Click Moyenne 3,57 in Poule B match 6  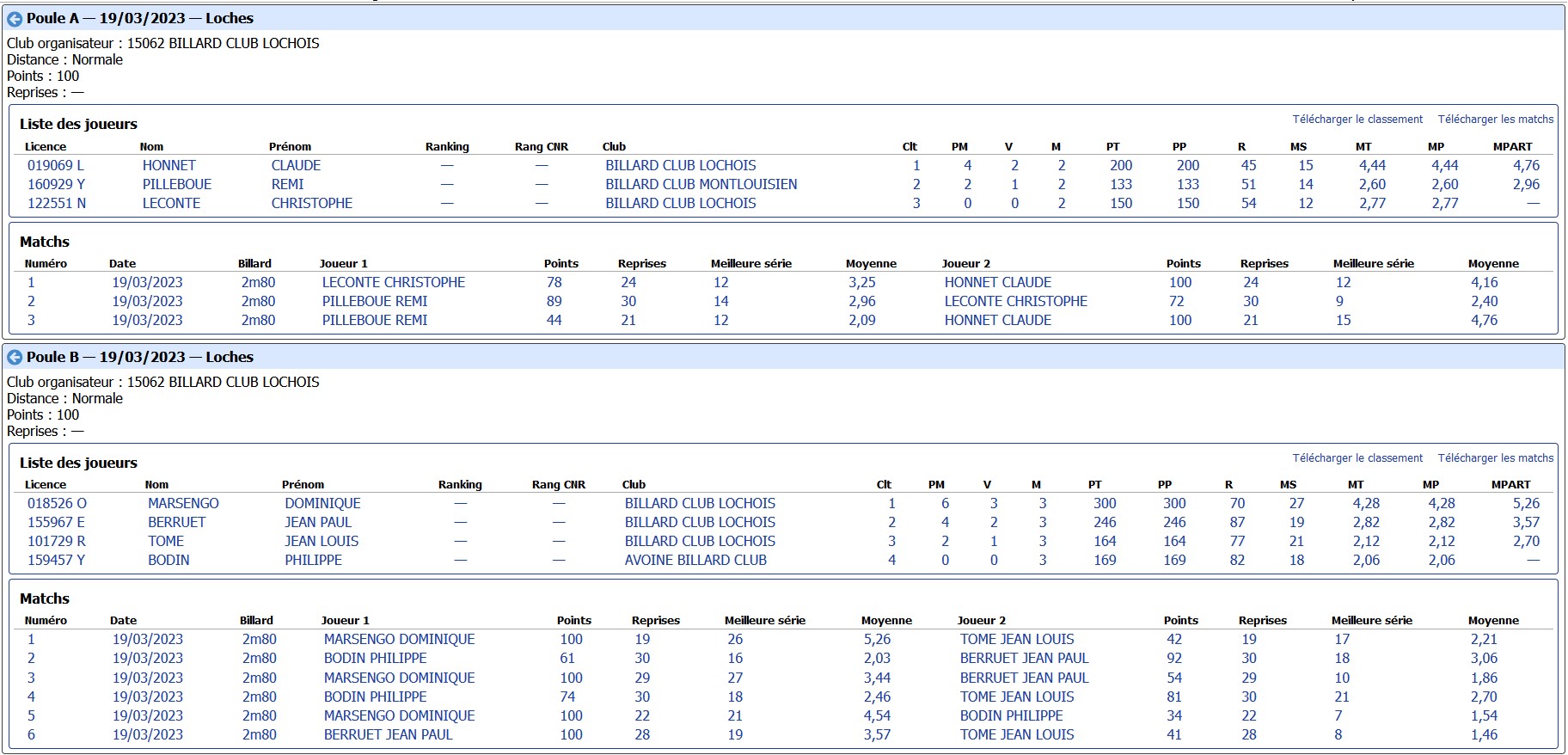[x=877, y=734]
